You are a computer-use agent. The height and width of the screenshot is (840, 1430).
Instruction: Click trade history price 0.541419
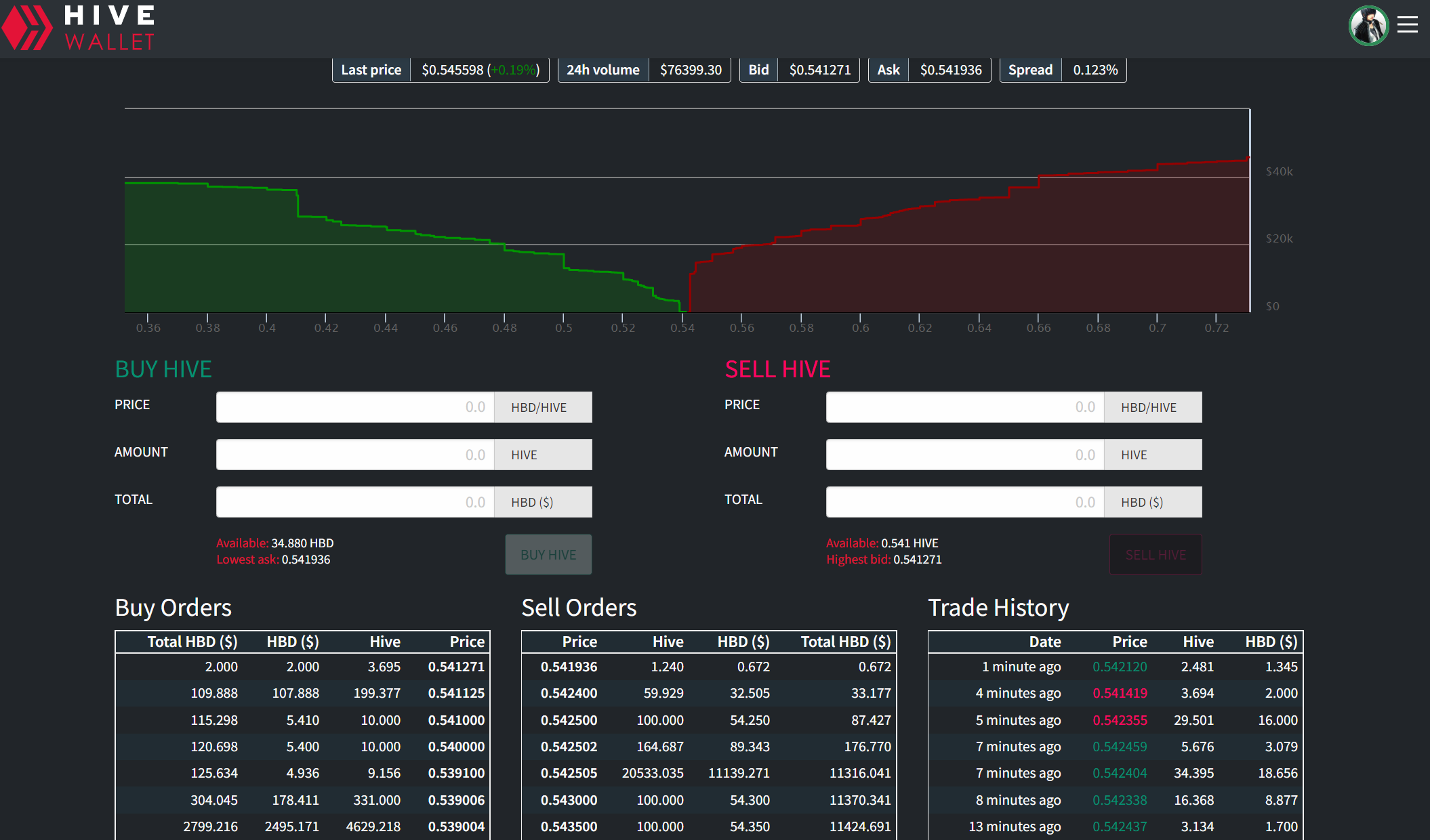pos(1120,693)
